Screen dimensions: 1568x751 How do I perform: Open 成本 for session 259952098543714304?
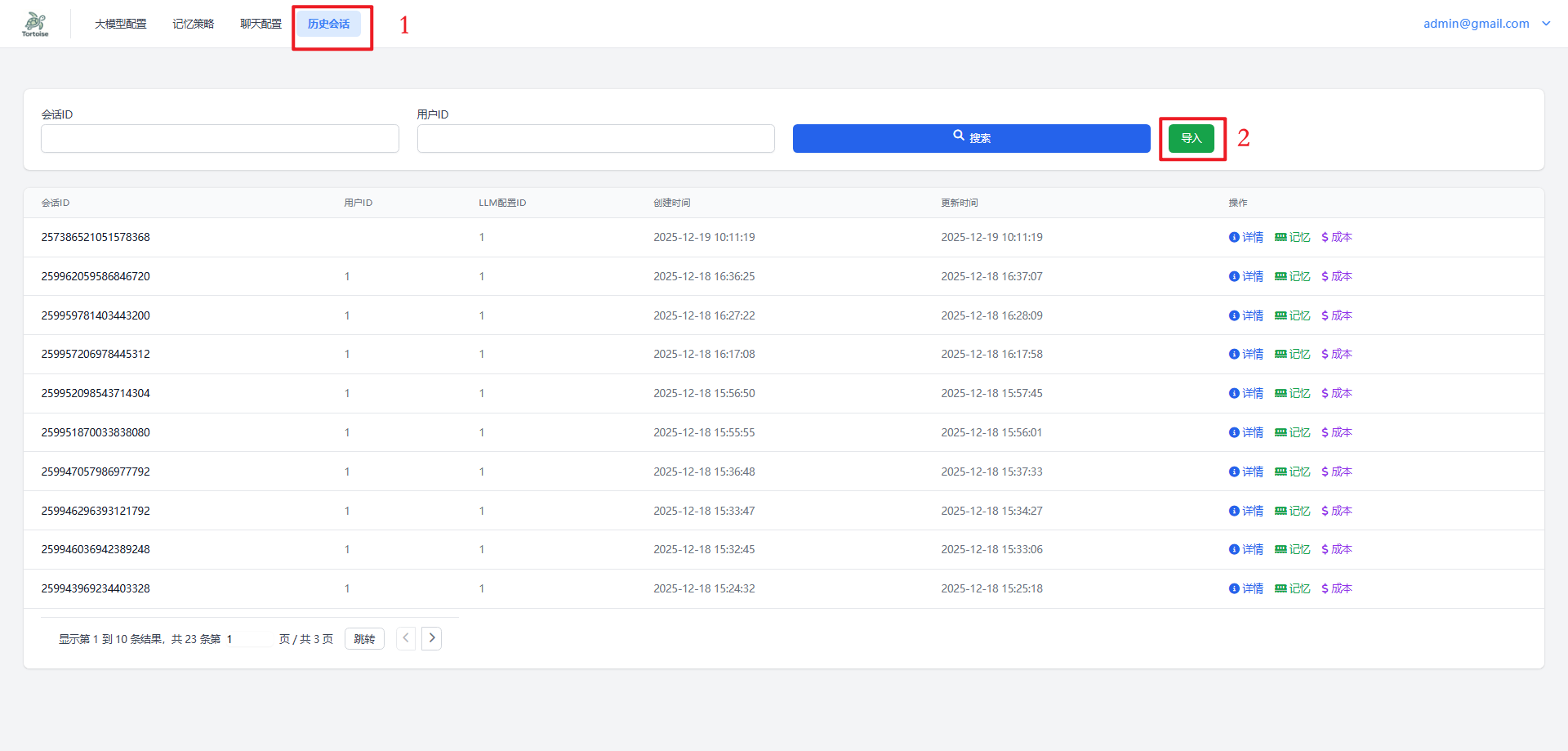pyautogui.click(x=1337, y=393)
